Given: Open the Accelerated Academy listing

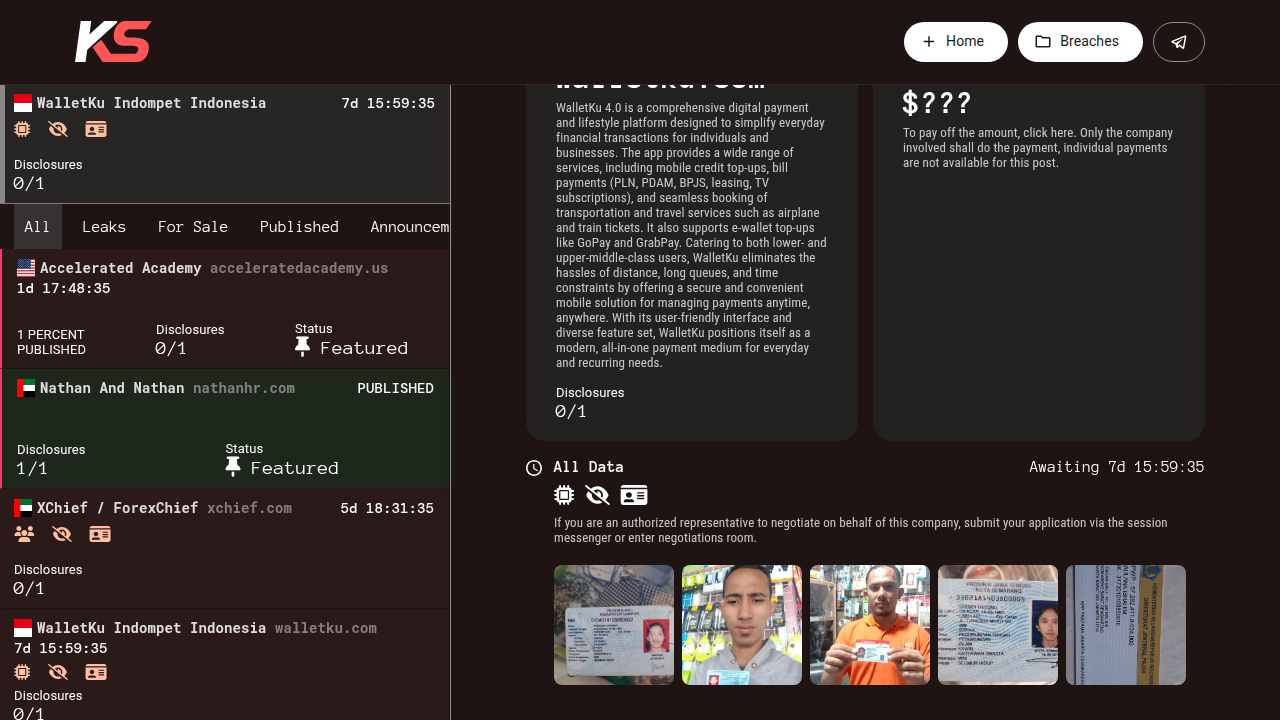Looking at the screenshot, I should tap(120, 268).
